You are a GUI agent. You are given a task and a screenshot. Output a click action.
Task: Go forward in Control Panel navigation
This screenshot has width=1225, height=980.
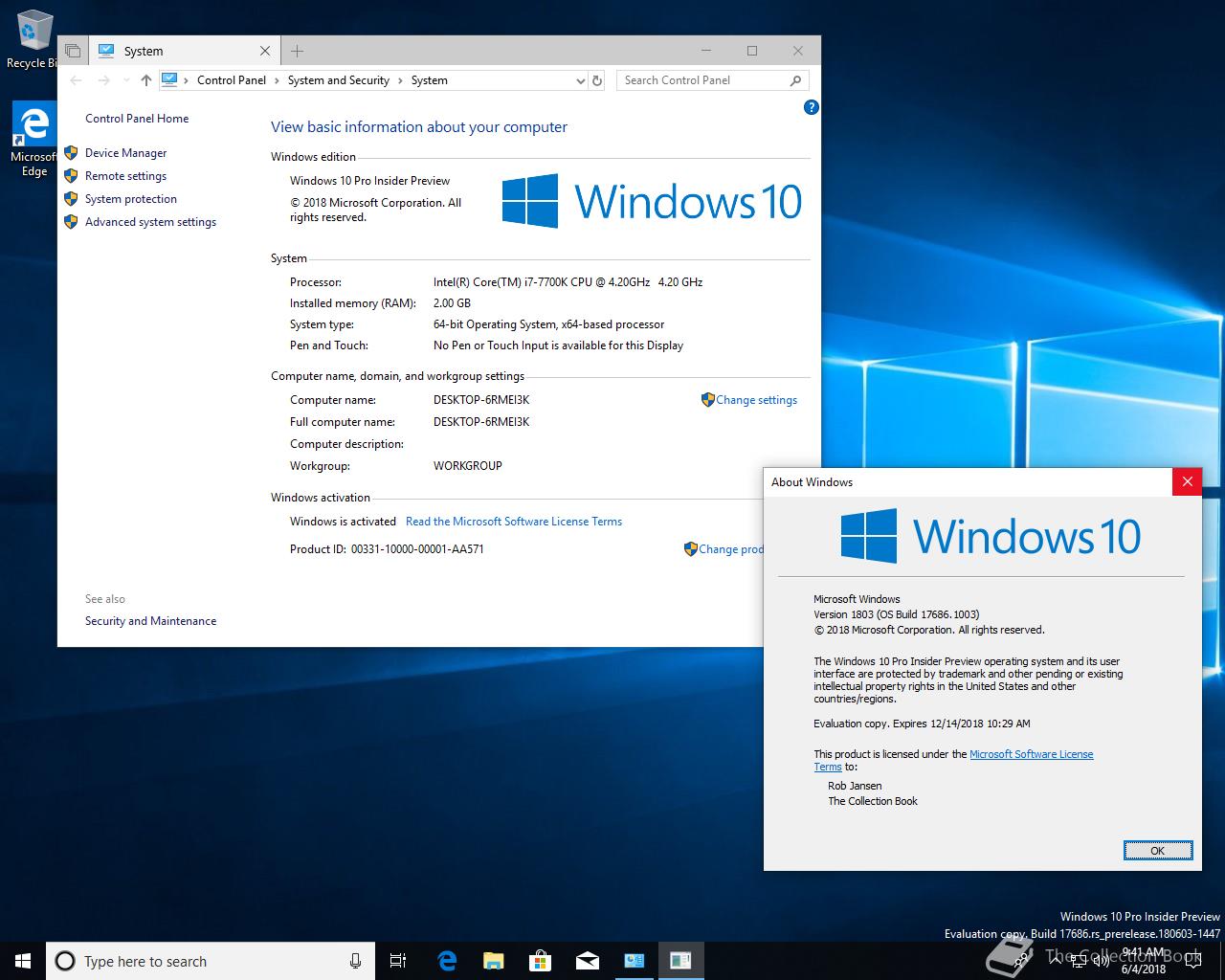[x=103, y=80]
